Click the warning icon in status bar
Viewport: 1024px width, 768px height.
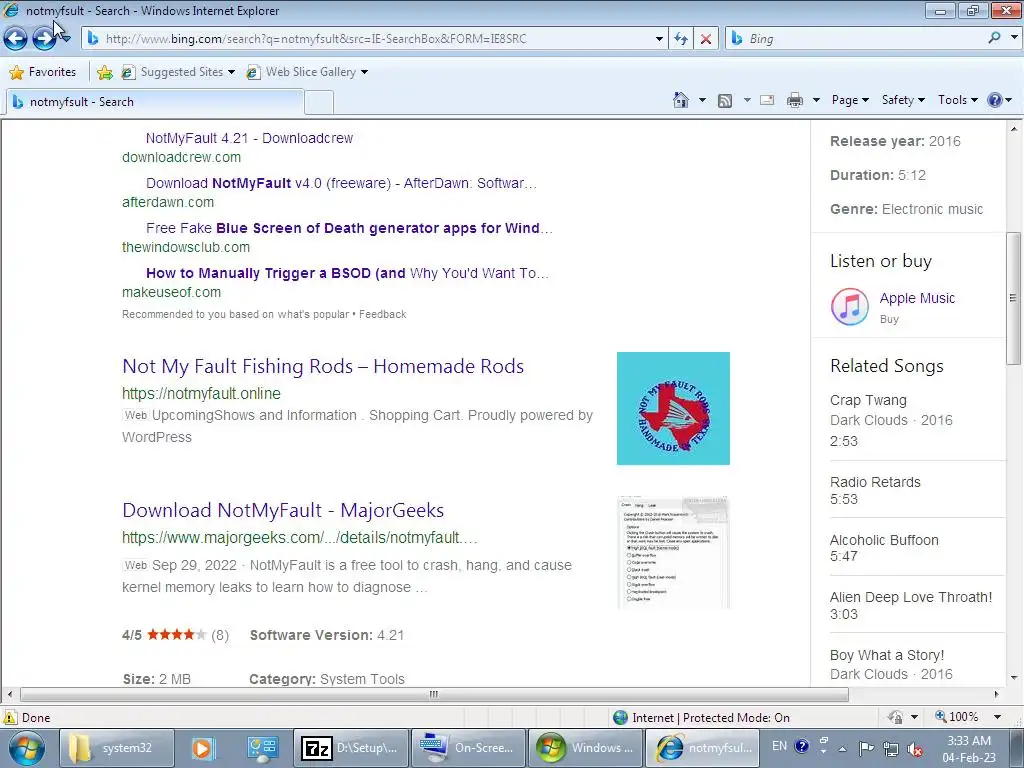[10, 717]
